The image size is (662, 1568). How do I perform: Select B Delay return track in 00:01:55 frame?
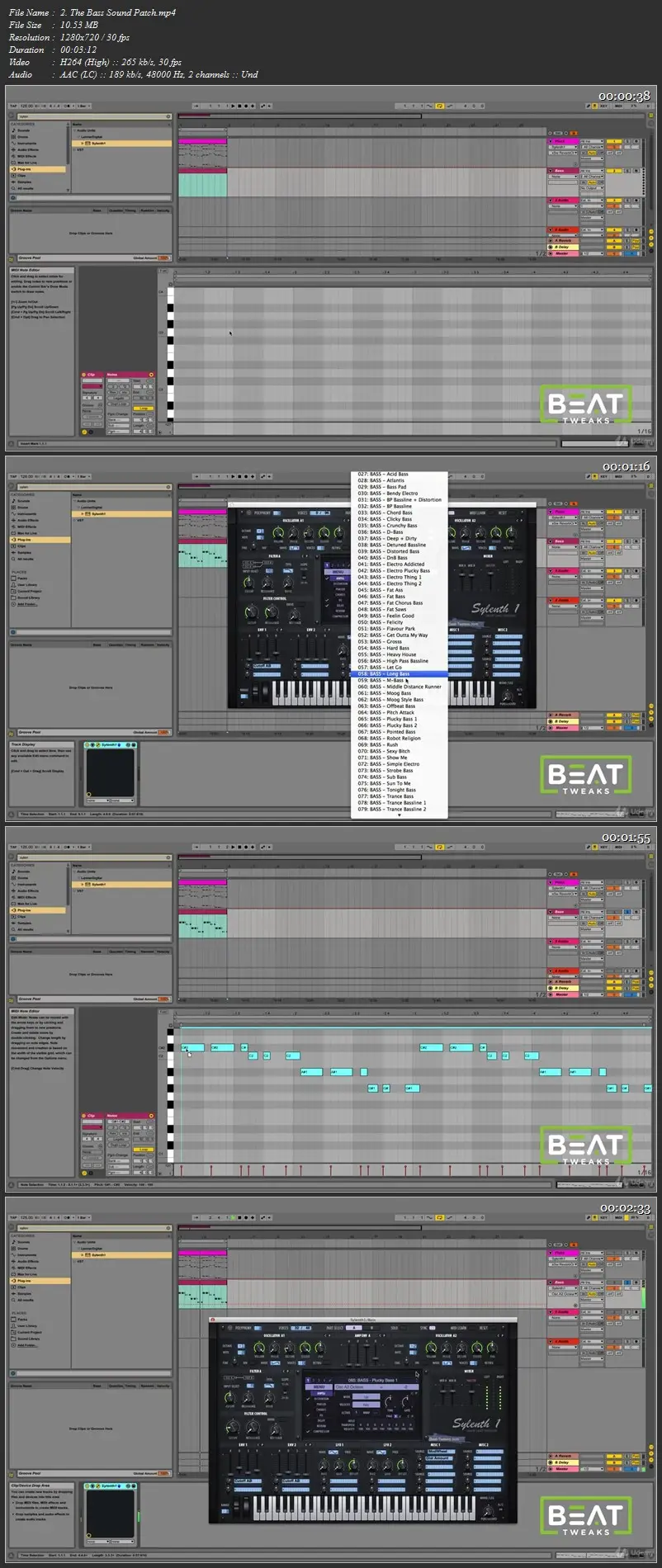click(562, 988)
